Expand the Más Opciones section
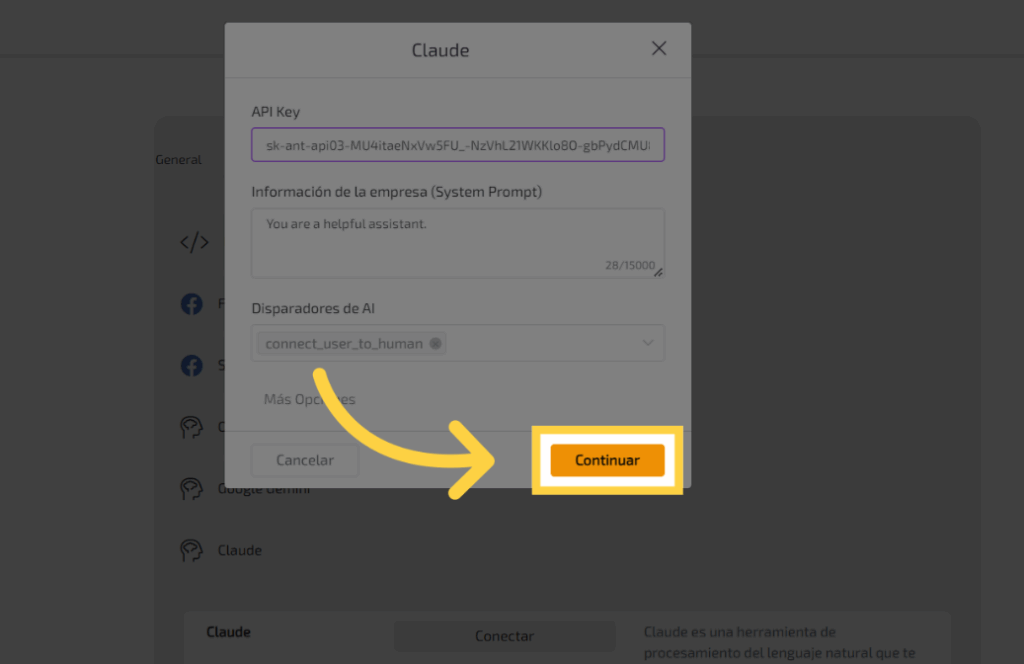 (309, 399)
